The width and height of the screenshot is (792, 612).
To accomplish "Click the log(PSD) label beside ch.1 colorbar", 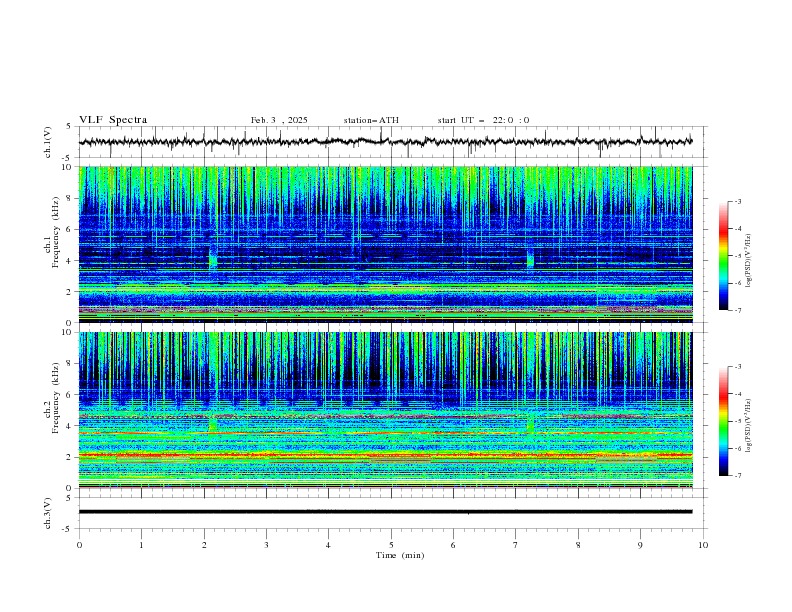I will coord(749,261).
